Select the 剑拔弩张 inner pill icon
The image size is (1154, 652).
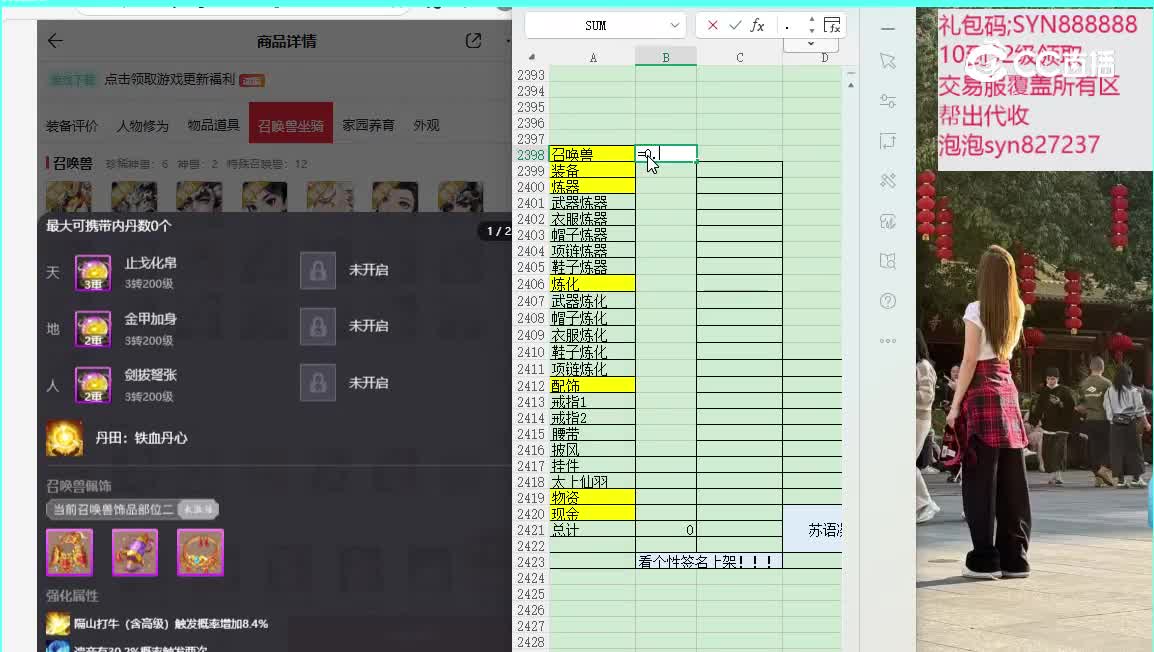point(93,385)
